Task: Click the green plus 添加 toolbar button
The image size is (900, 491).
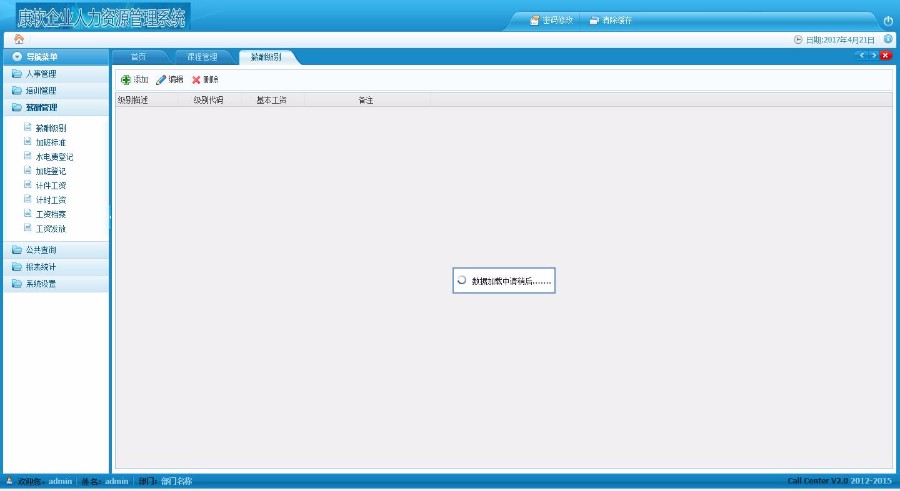Action: (134, 80)
